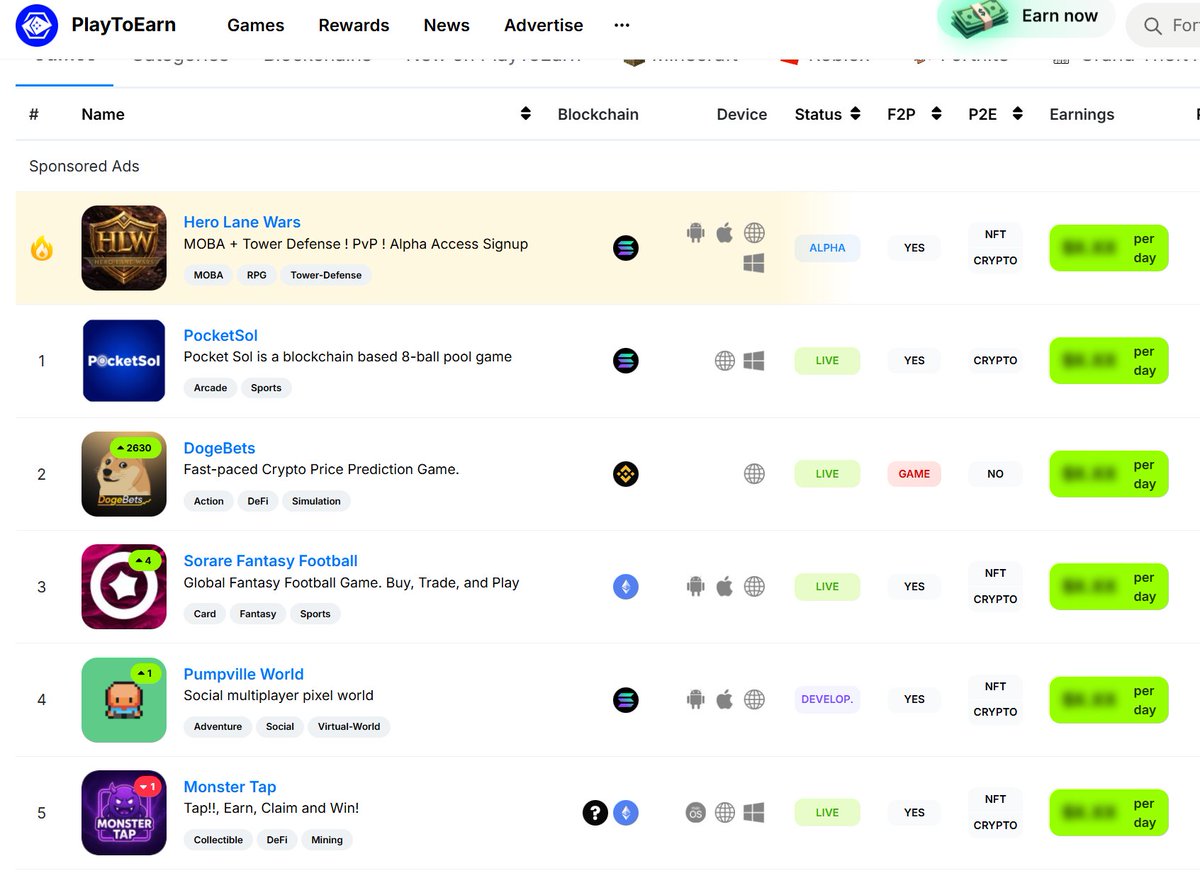Click Apple icon in Sorare row
The width and height of the screenshot is (1200, 878).
point(725,587)
